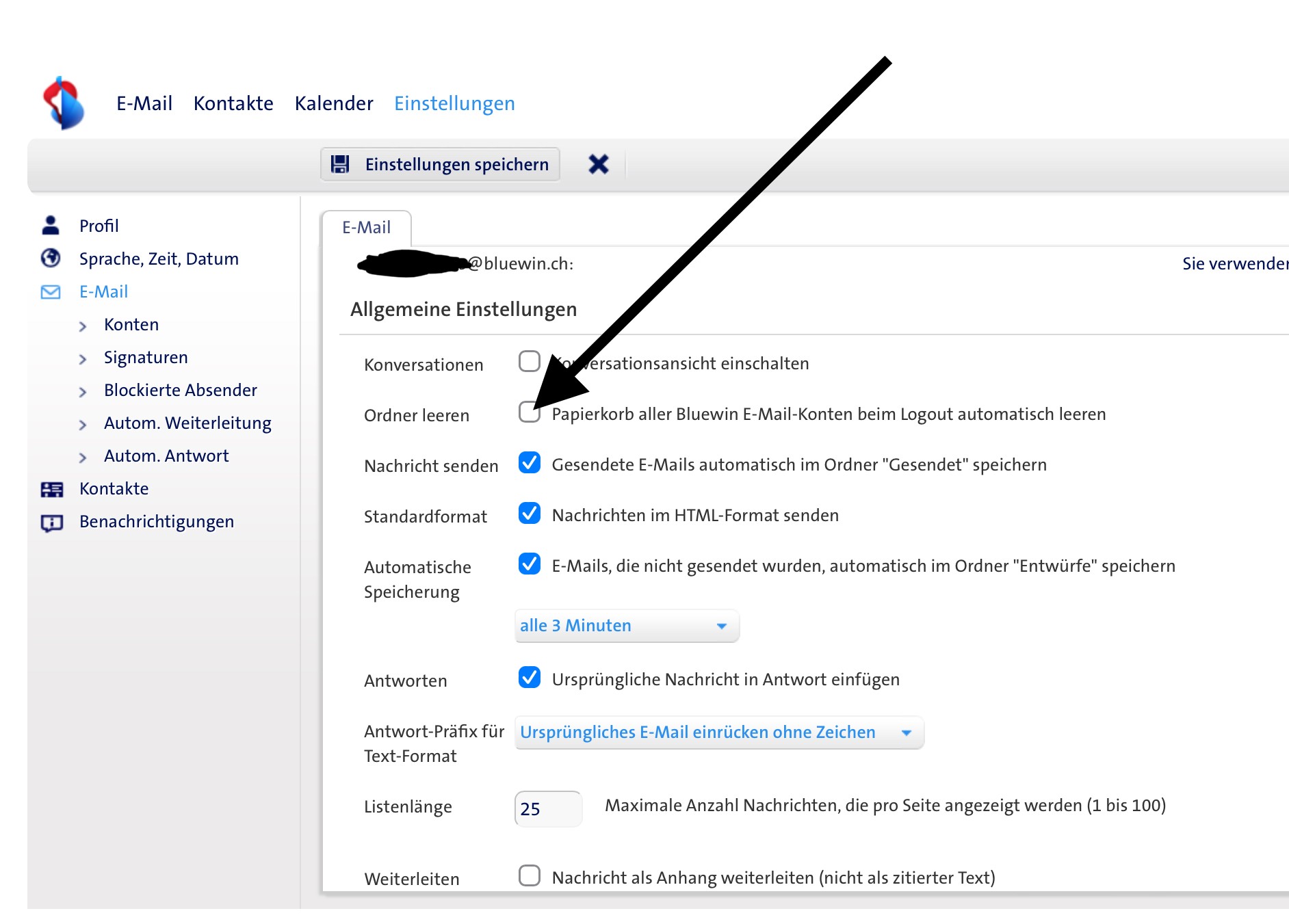Select the E-Mail tab in settings panel
This screenshot has height=924, width=1289.
pyautogui.click(x=366, y=228)
